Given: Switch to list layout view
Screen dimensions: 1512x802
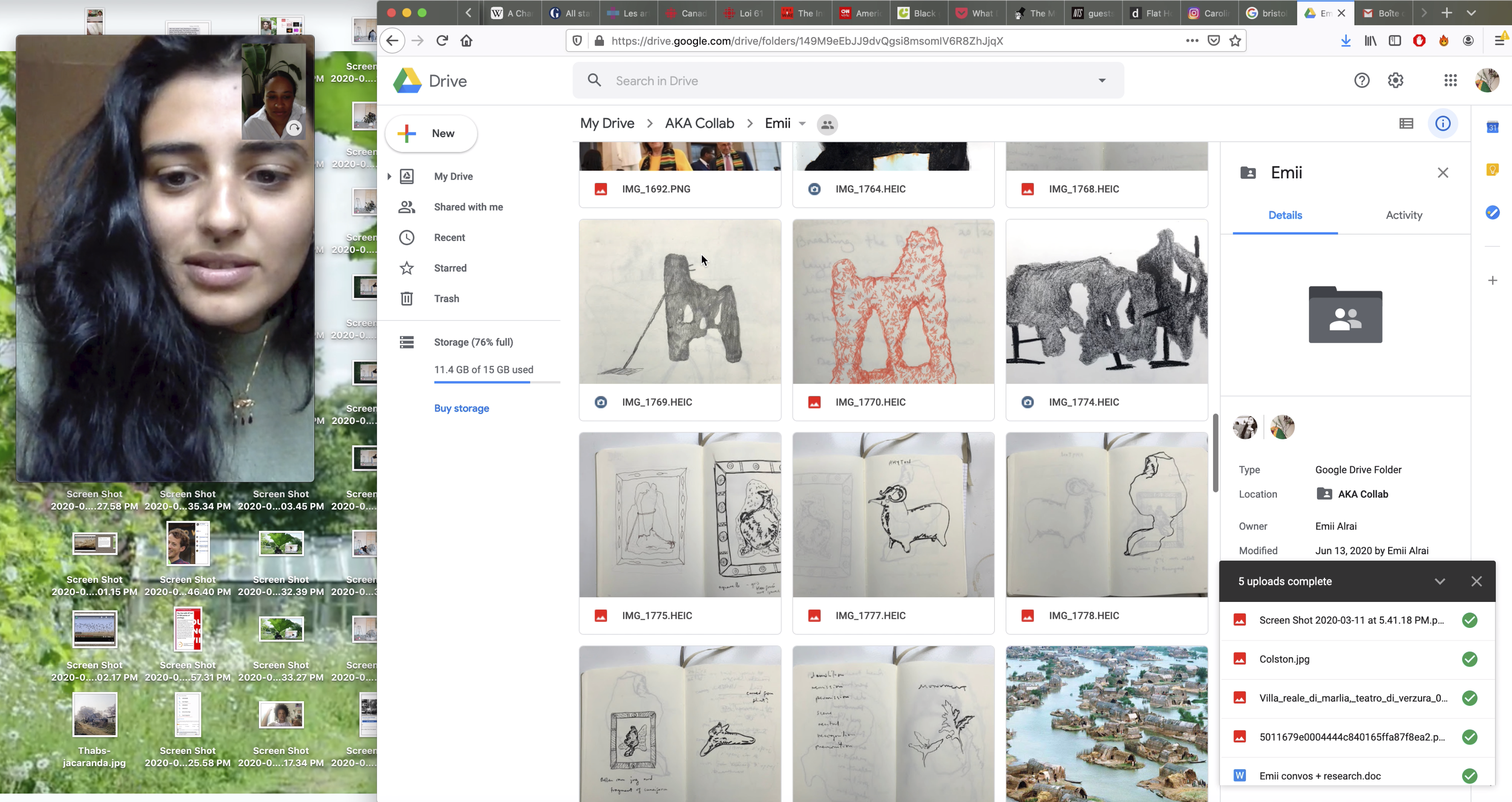Looking at the screenshot, I should (1406, 123).
